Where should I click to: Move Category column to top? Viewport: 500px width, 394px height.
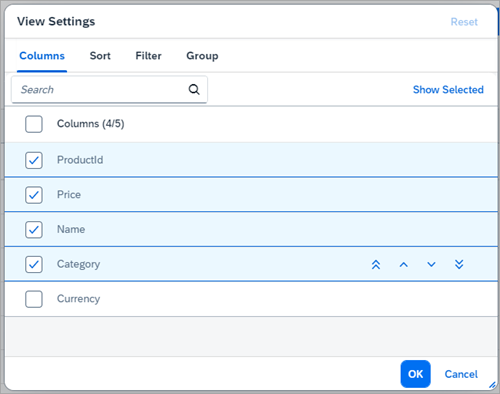coord(376,265)
